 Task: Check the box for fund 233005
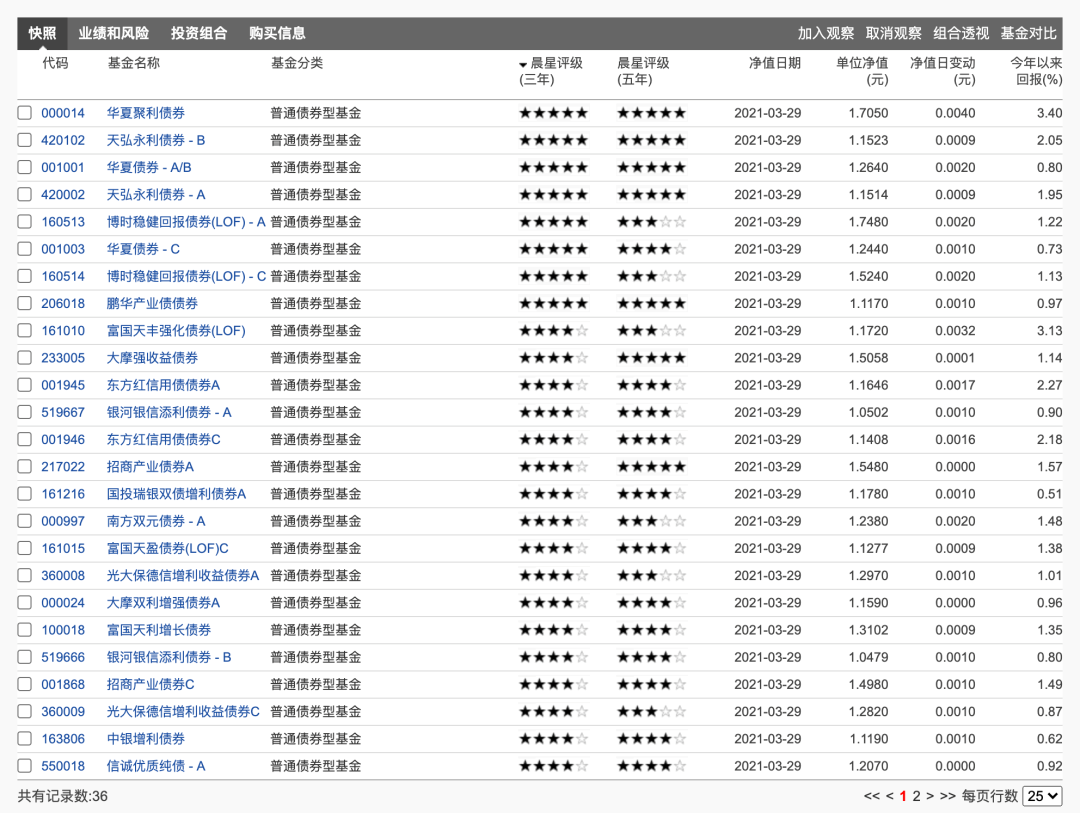(25, 358)
